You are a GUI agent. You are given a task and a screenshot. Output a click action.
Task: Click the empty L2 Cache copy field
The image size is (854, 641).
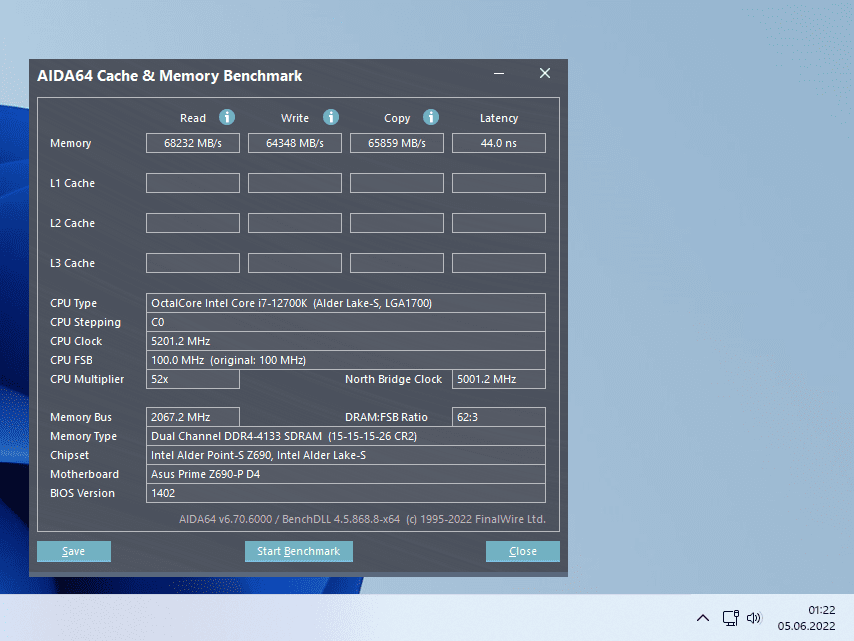(x=396, y=223)
